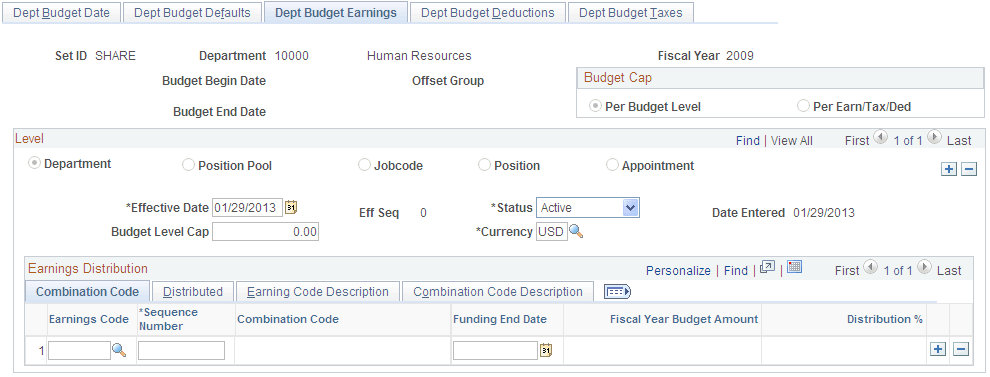
Task: Click Last link in Earnings Distribution header
Action: click(x=949, y=270)
